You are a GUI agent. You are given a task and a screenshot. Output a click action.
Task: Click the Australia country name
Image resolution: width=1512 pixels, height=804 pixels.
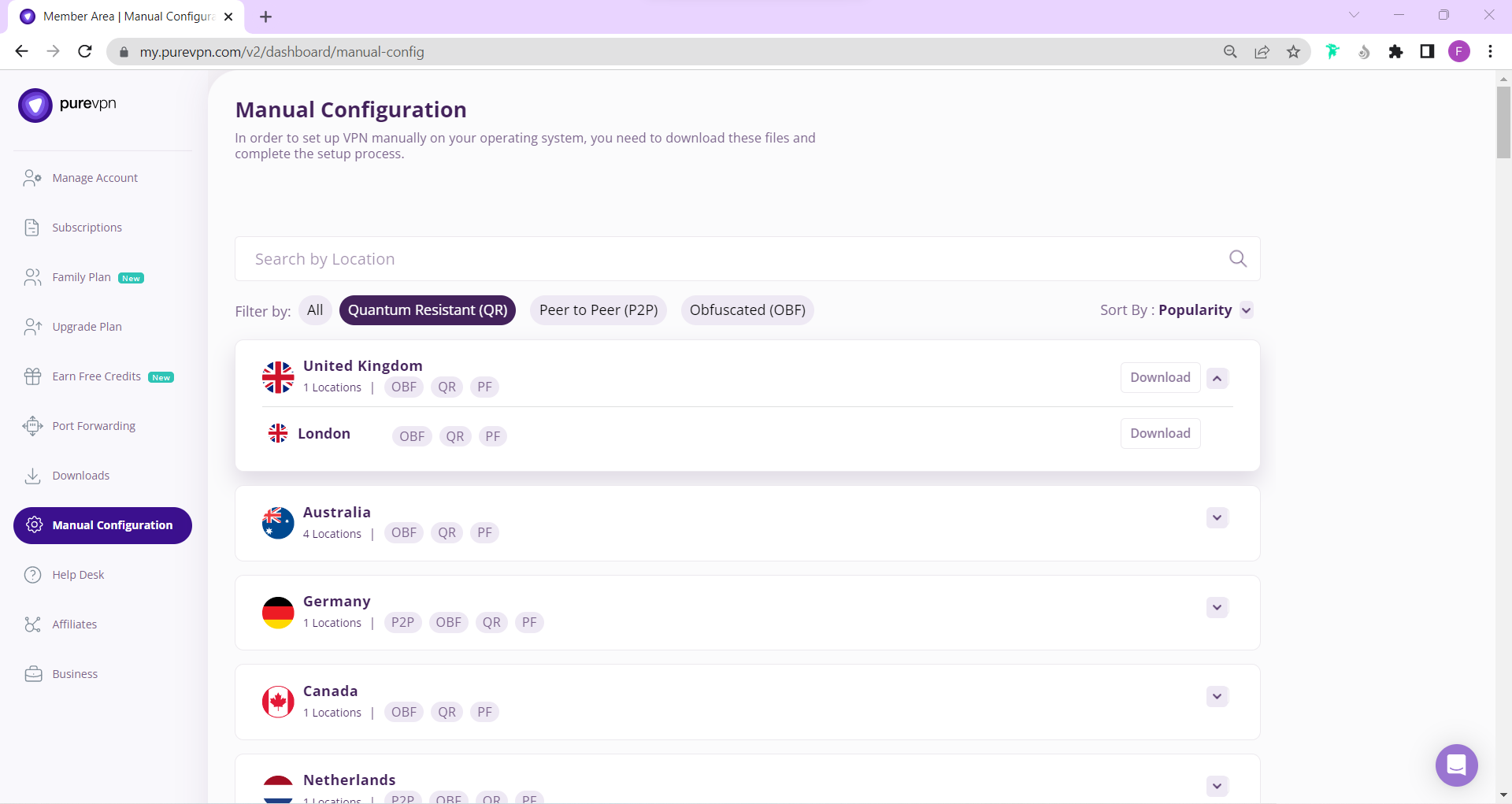click(336, 512)
